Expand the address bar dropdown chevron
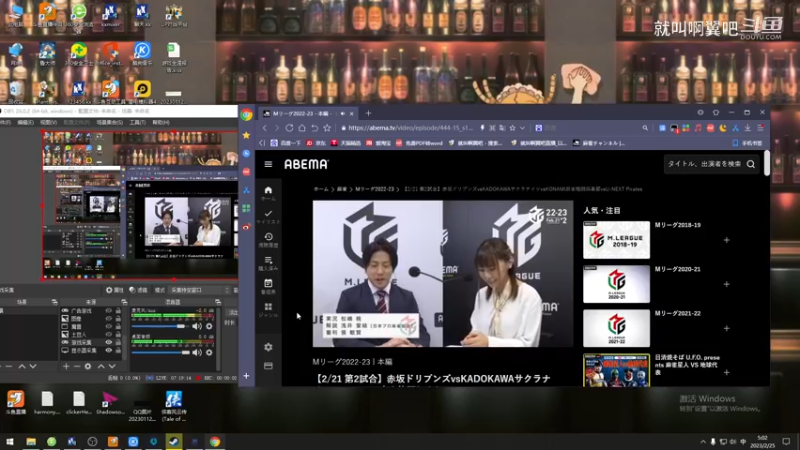Screen dimensions: 800x450 click(x=522, y=128)
